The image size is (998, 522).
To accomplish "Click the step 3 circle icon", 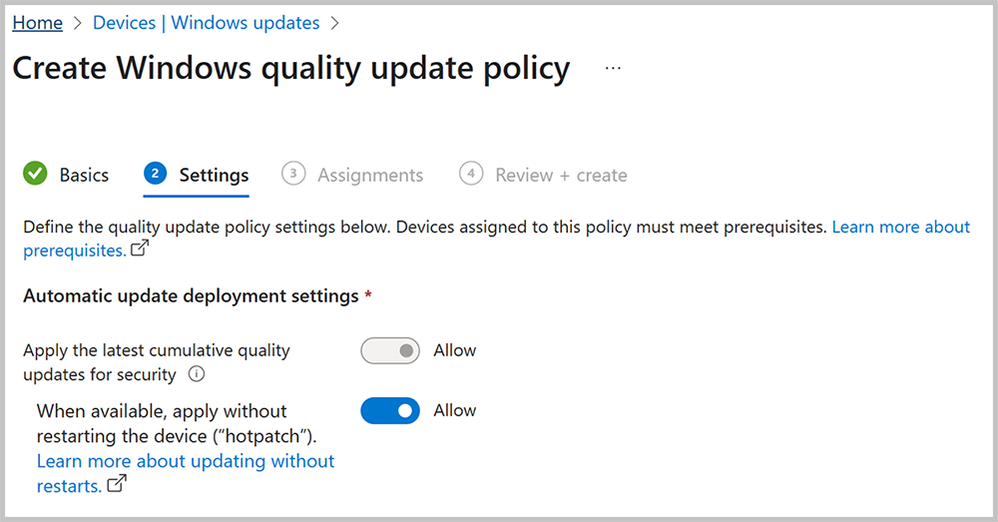I will tap(293, 174).
